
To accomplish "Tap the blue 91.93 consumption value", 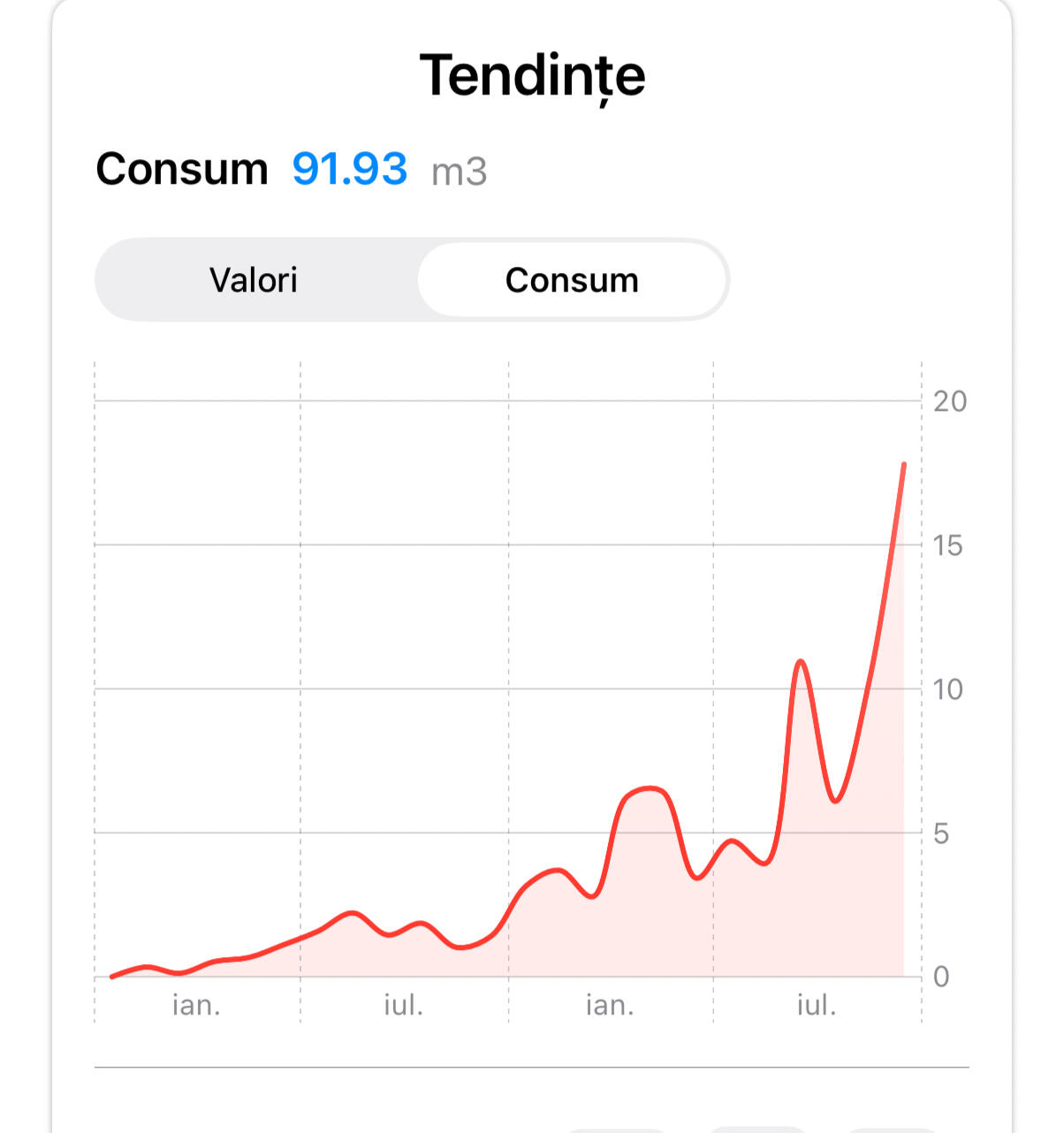I will (x=349, y=169).
